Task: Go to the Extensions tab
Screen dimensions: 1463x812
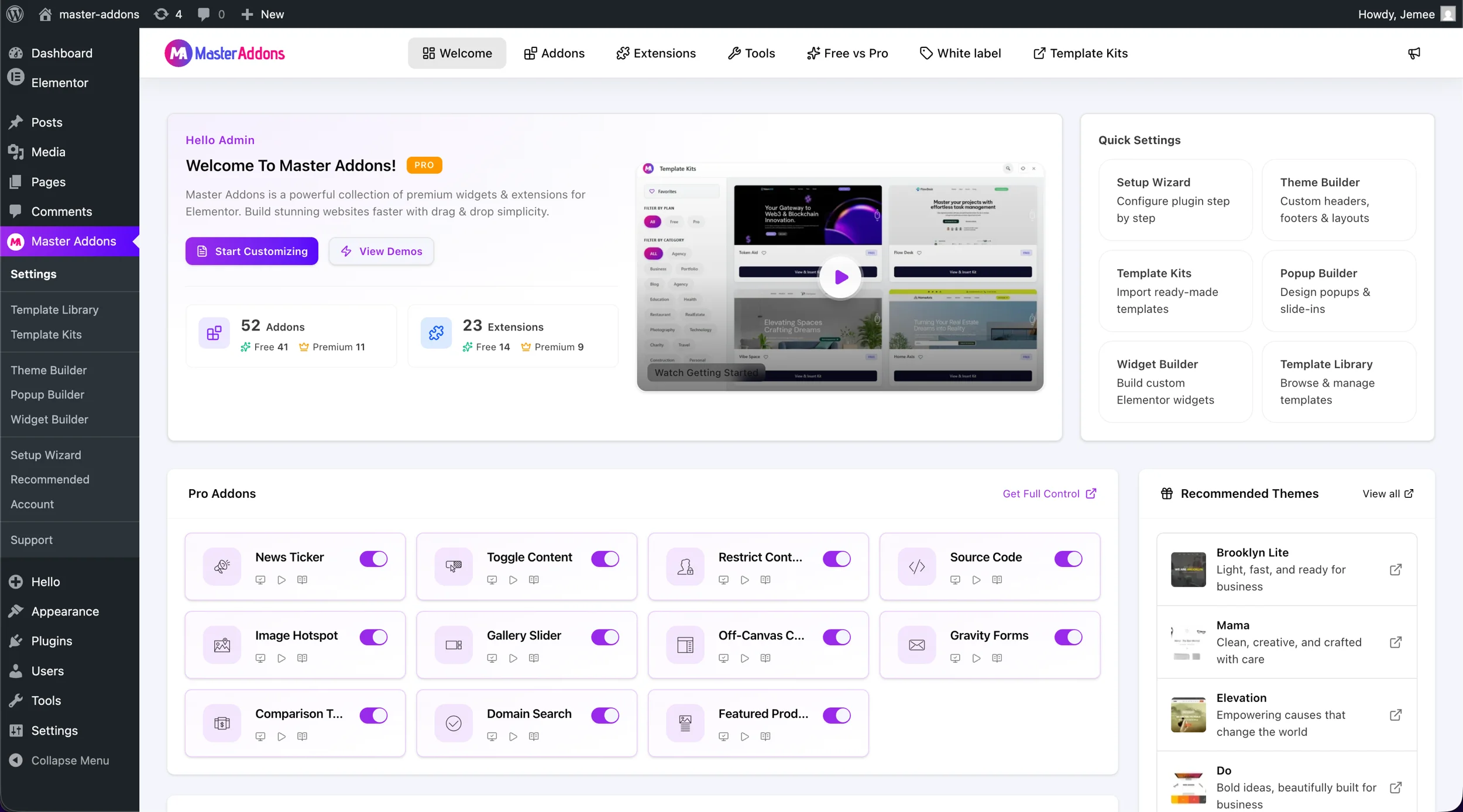Action: (x=656, y=53)
